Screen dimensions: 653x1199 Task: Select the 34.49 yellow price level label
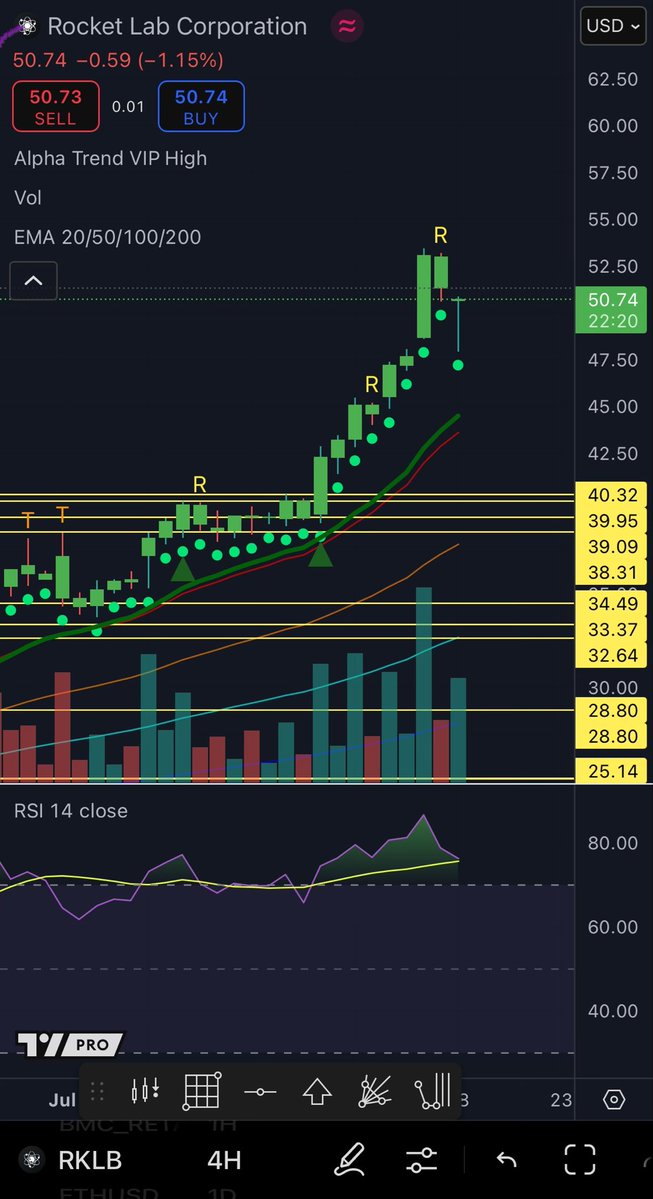click(611, 604)
